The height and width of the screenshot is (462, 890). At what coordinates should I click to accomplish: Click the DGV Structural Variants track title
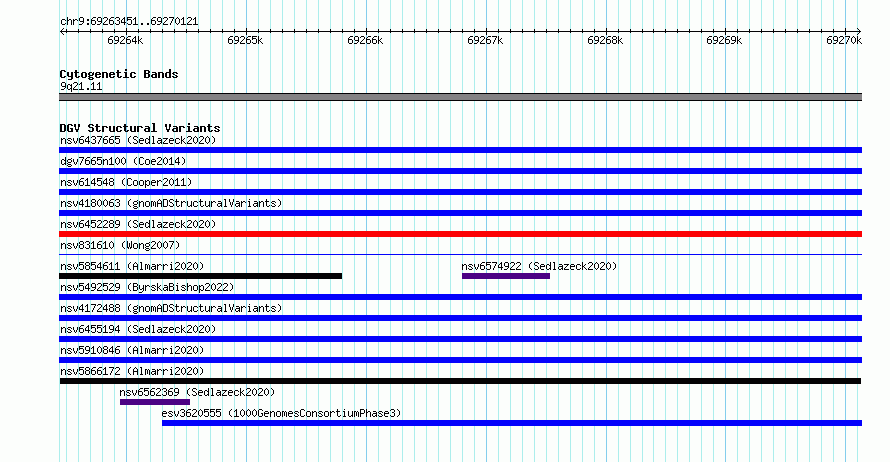[140, 128]
